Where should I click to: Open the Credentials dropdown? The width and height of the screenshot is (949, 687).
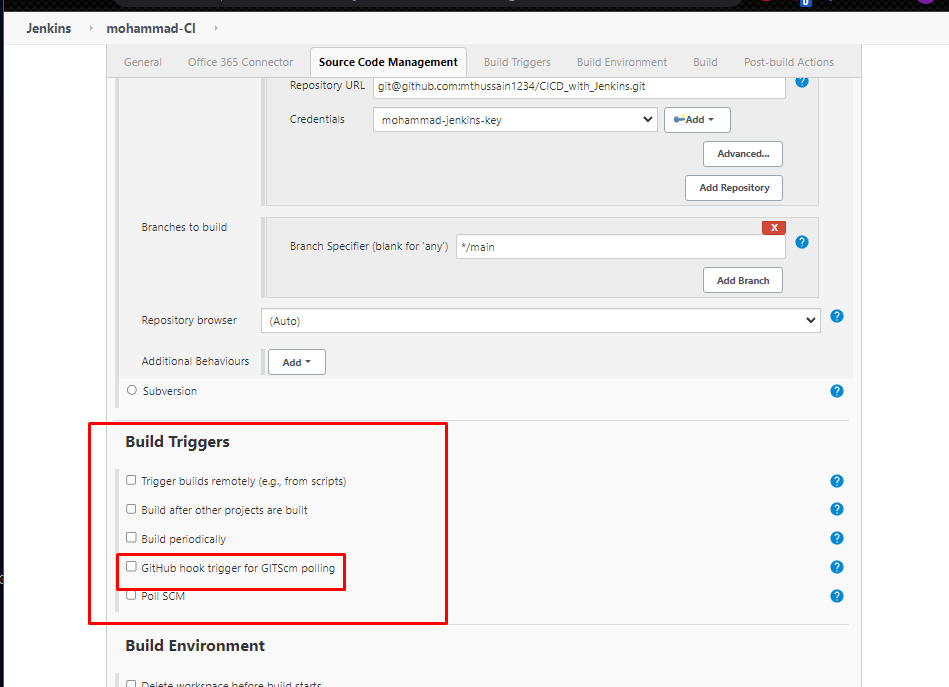pyautogui.click(x=515, y=120)
